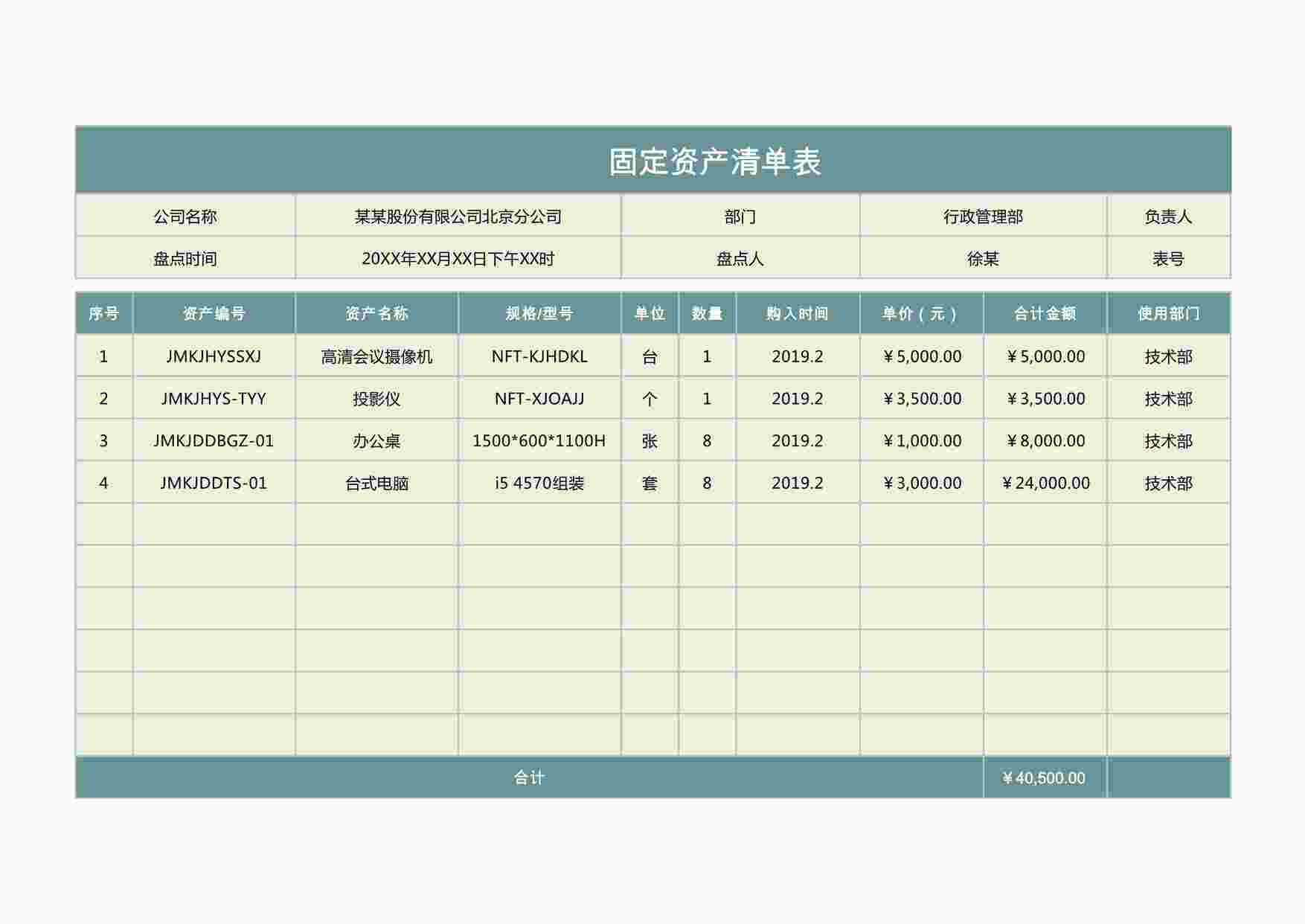Click the 使用部门 column header
This screenshot has width=1305, height=924.
tap(1169, 313)
